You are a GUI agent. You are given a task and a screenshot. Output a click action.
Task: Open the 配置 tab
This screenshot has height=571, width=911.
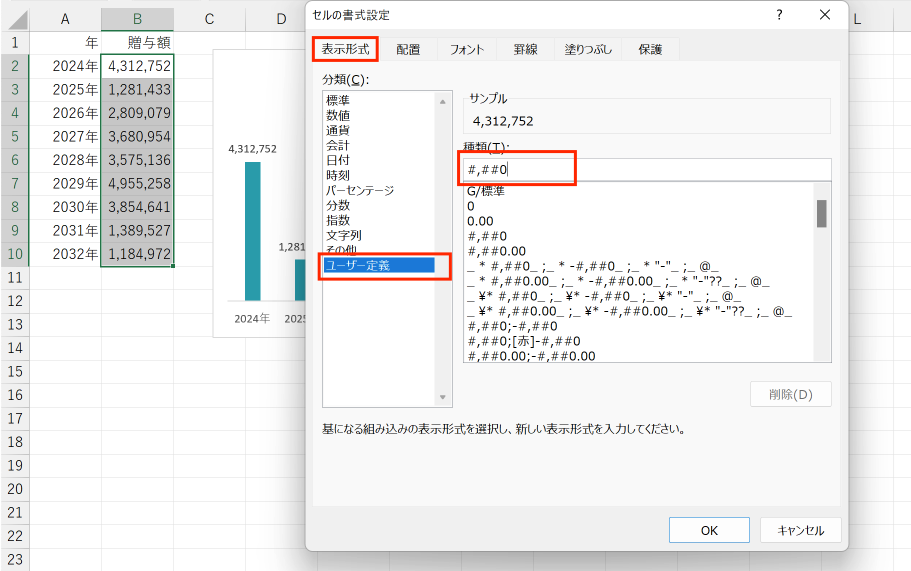coord(408,50)
